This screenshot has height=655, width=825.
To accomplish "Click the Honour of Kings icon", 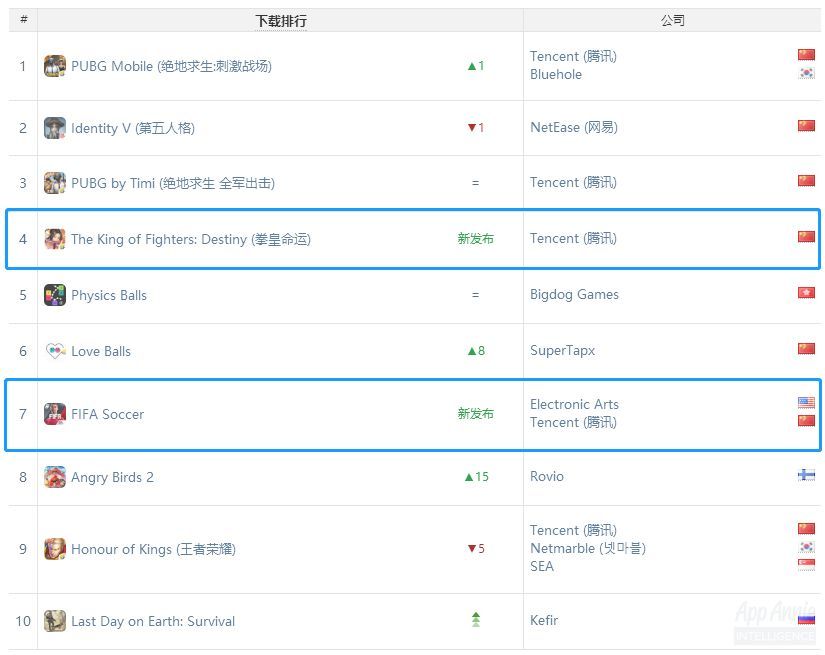I will click(55, 549).
